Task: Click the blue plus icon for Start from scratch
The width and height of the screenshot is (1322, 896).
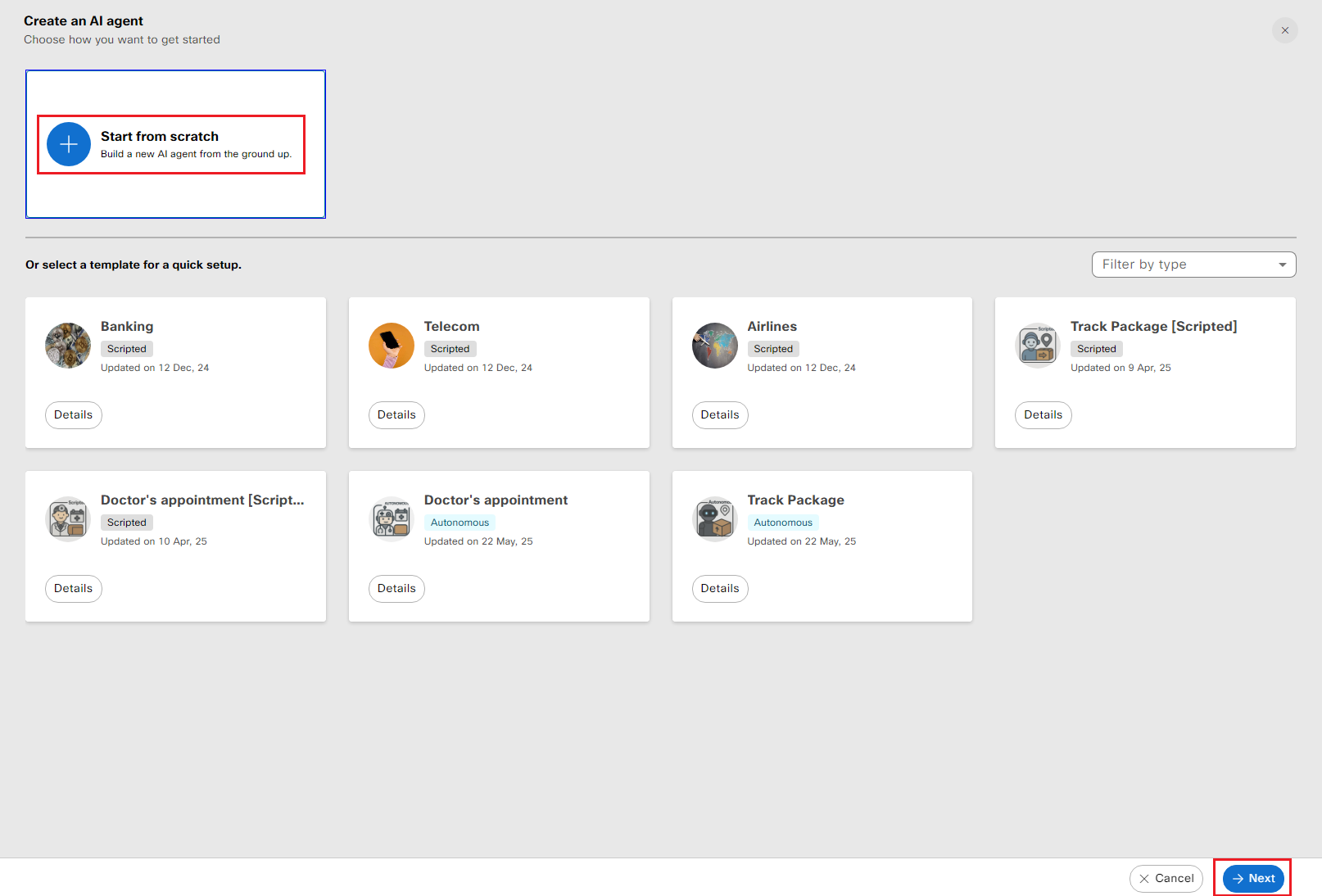Action: coord(69,144)
